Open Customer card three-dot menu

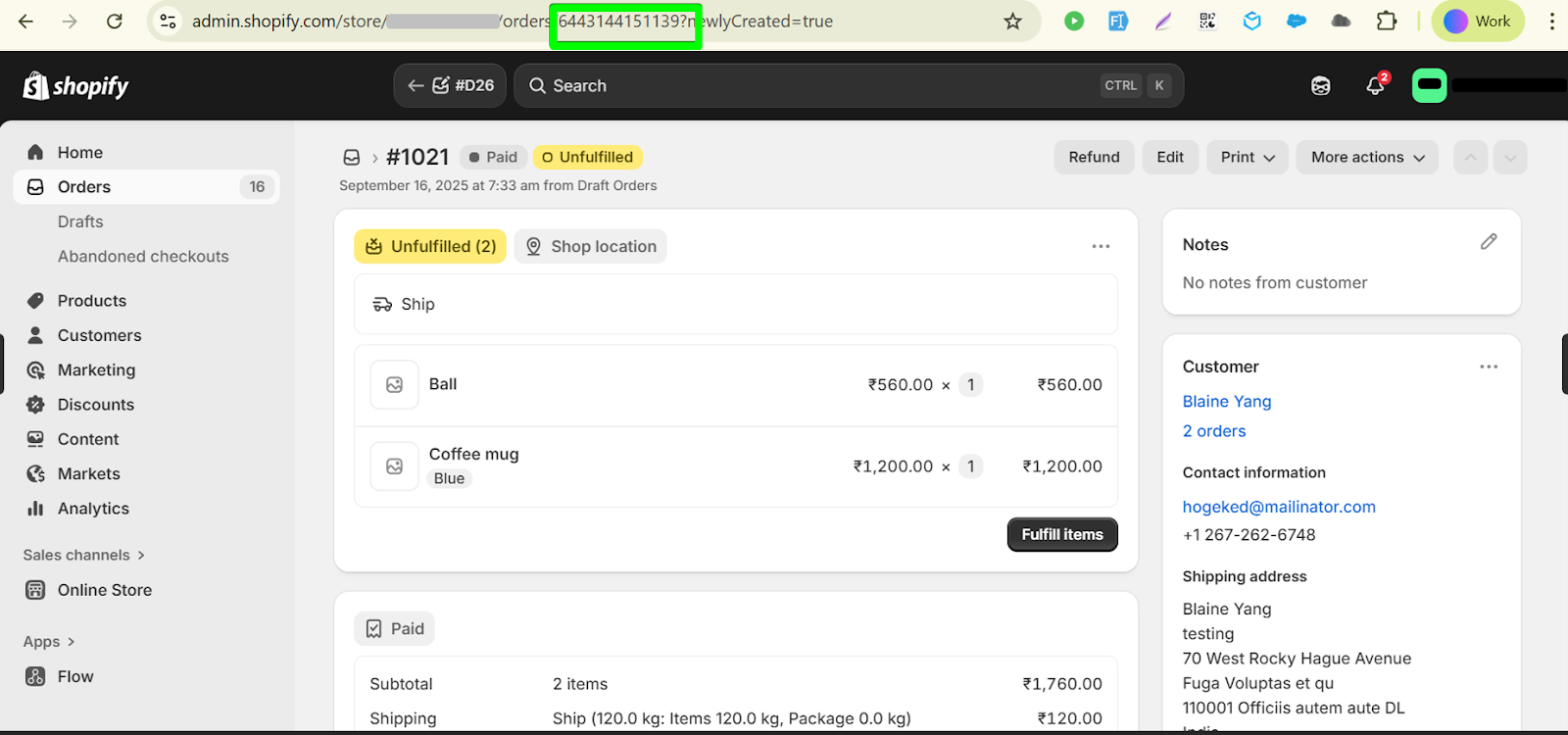click(1489, 367)
